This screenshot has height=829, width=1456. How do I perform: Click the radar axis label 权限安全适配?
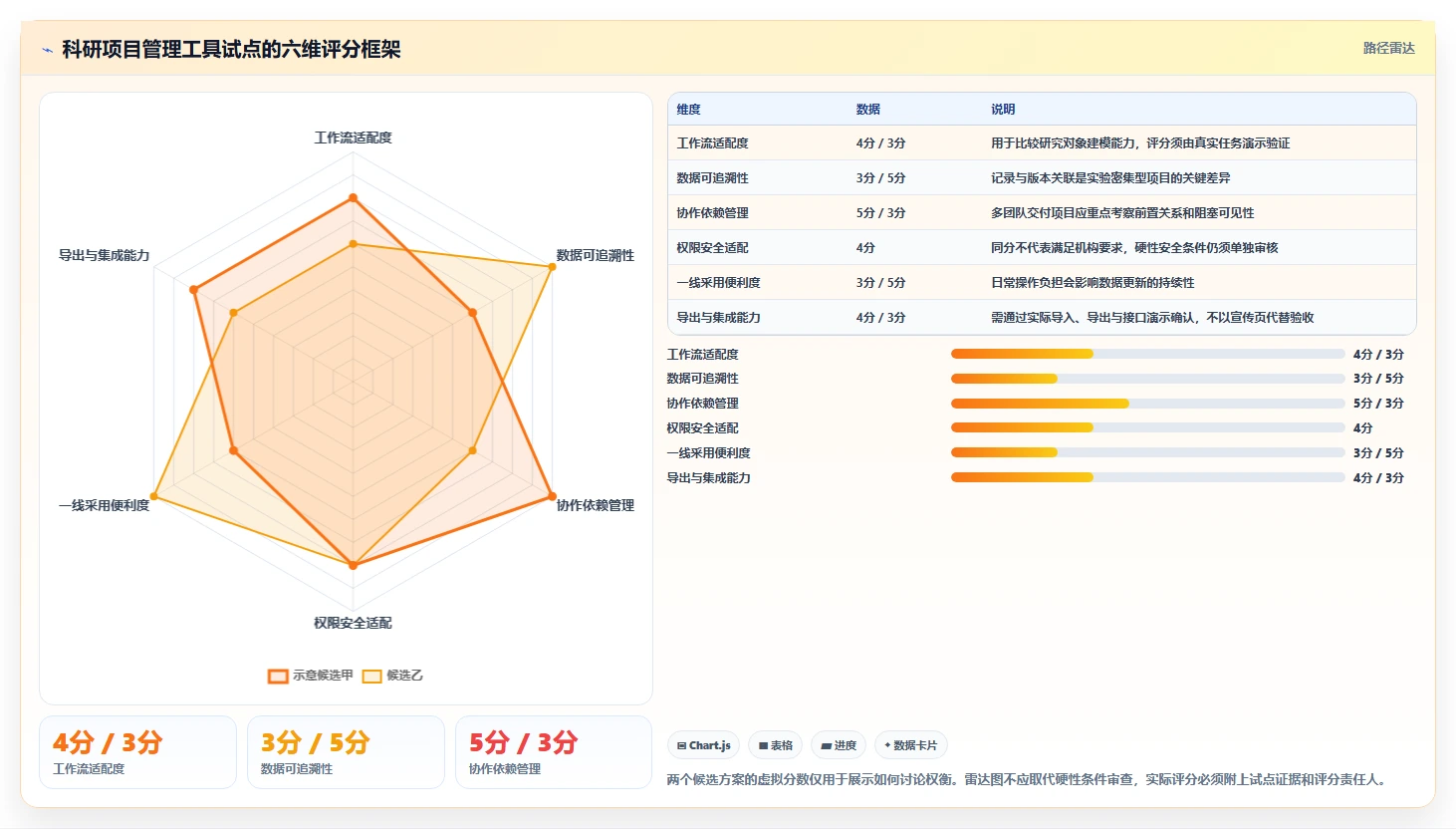coord(353,623)
